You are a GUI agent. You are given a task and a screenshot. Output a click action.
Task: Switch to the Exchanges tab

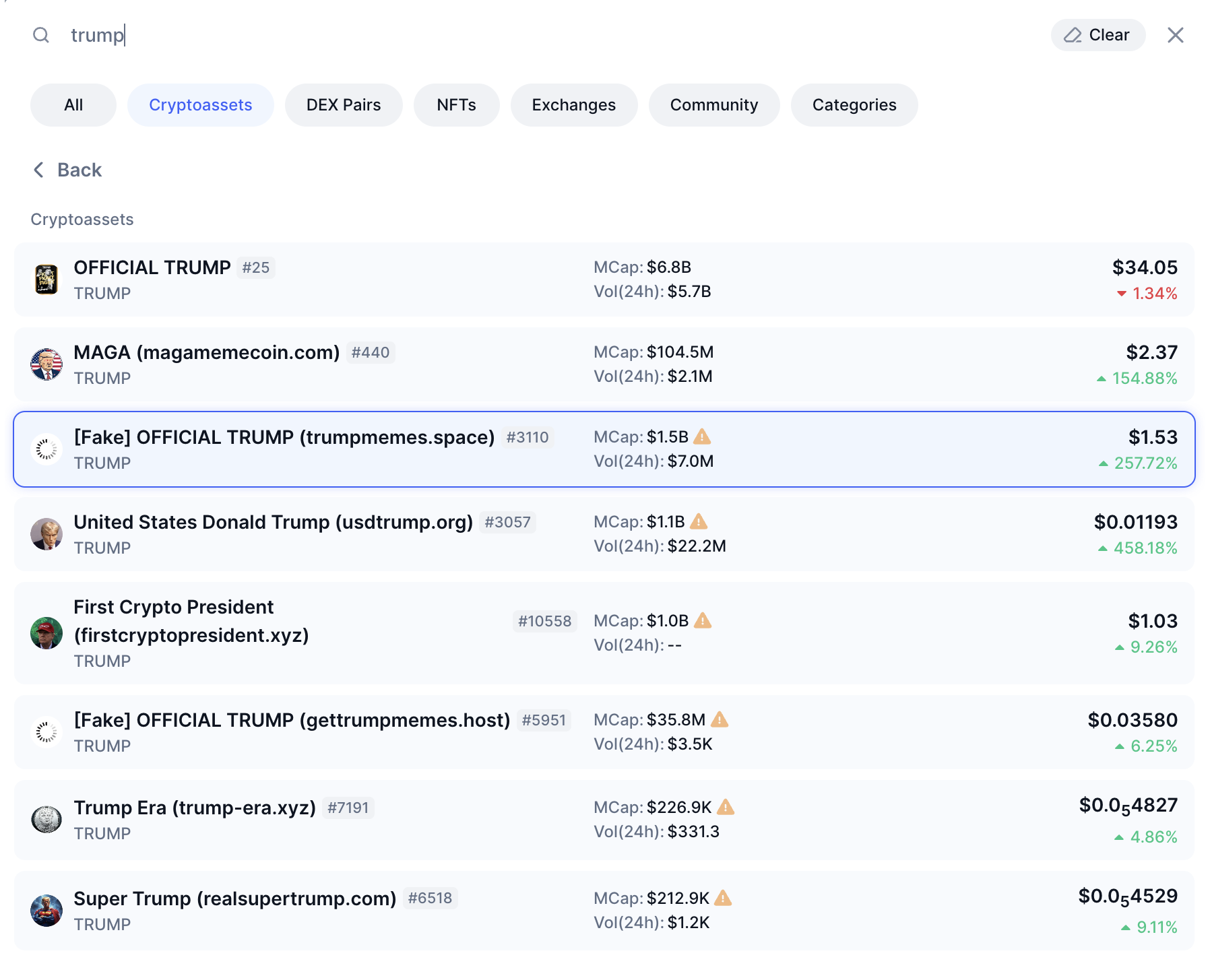click(x=574, y=105)
